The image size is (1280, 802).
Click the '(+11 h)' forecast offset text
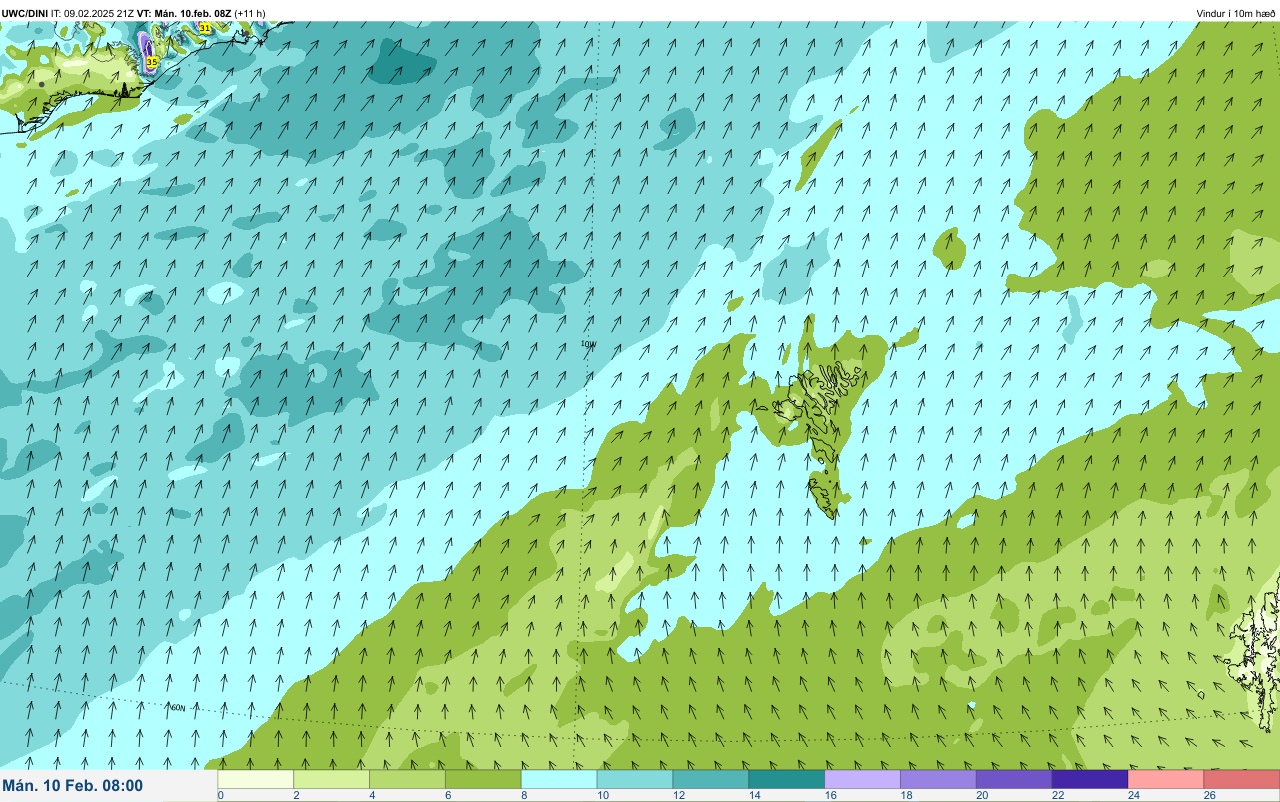pos(250,13)
